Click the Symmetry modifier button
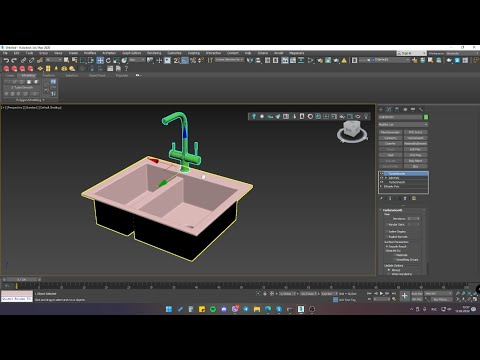The height and width of the screenshot is (360, 480). pos(390,138)
